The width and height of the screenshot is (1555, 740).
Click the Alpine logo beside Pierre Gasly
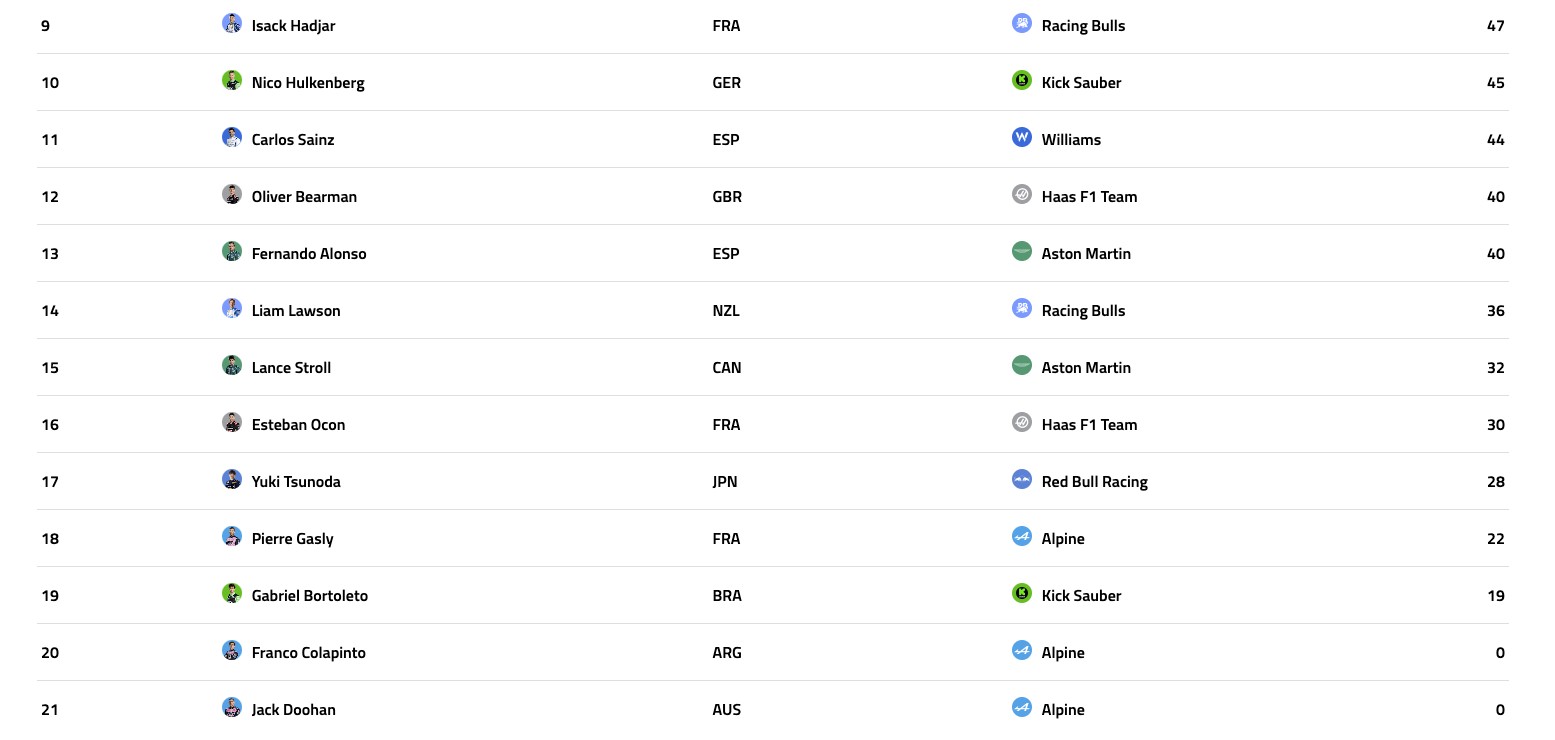click(1021, 537)
